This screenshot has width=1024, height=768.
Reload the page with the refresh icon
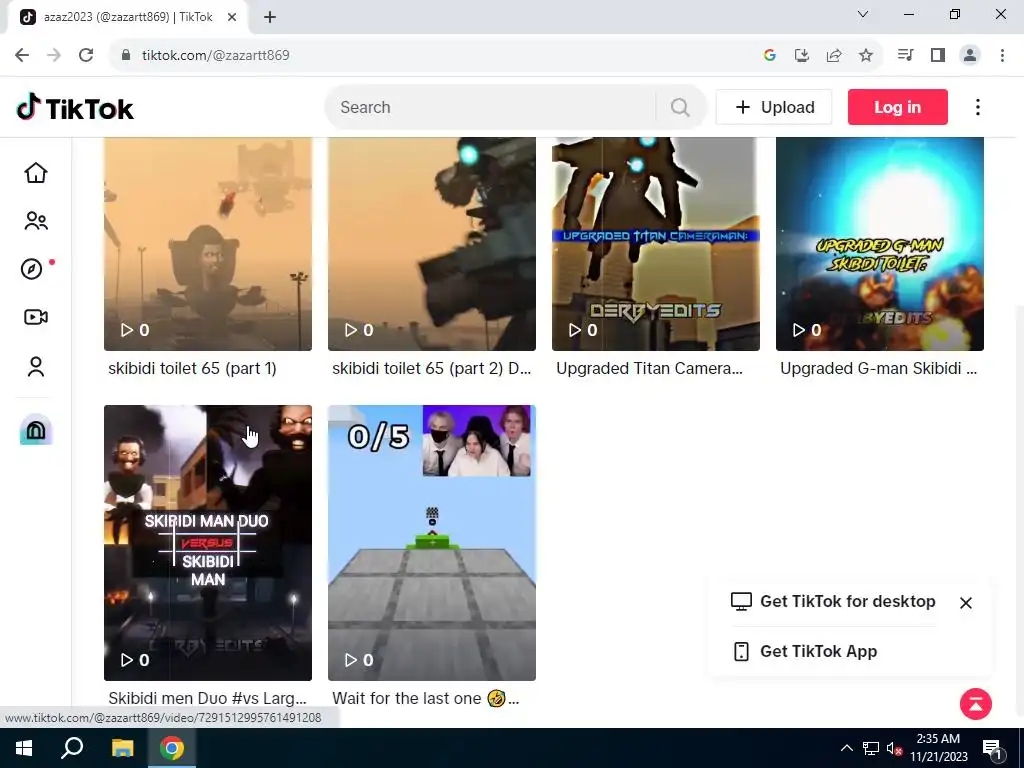pyautogui.click(x=86, y=55)
